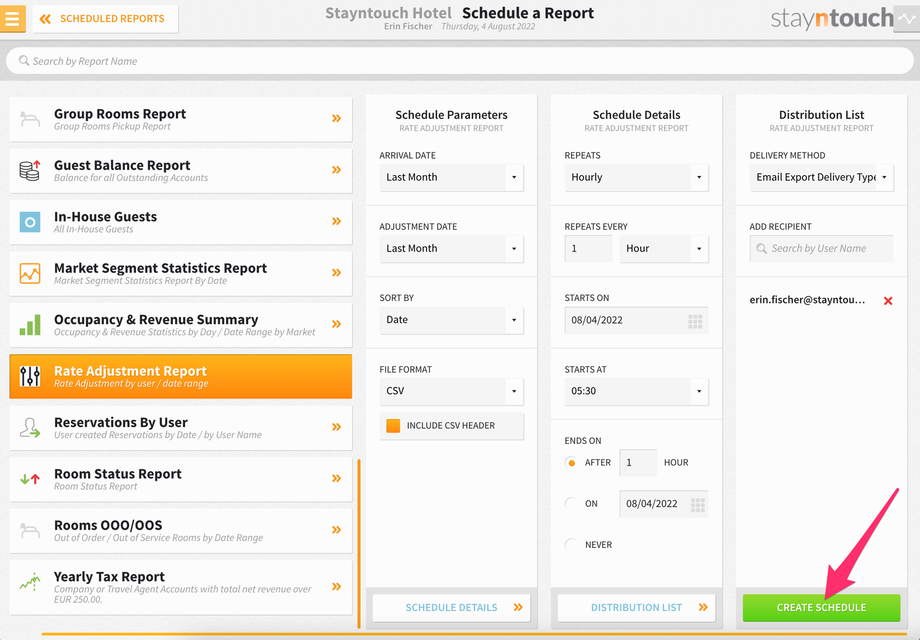Click the Rate Adjustment sliders icon
Image resolution: width=920 pixels, height=640 pixels.
point(30,376)
